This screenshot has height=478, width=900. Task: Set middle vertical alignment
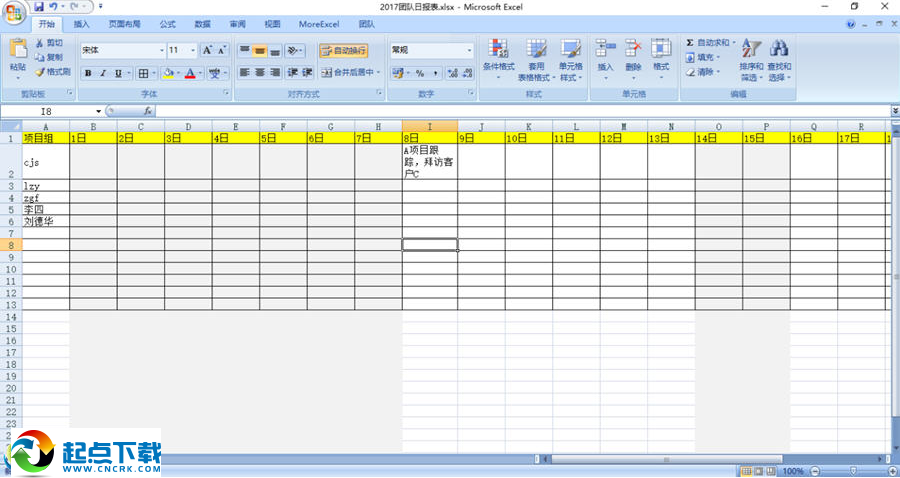click(x=260, y=50)
